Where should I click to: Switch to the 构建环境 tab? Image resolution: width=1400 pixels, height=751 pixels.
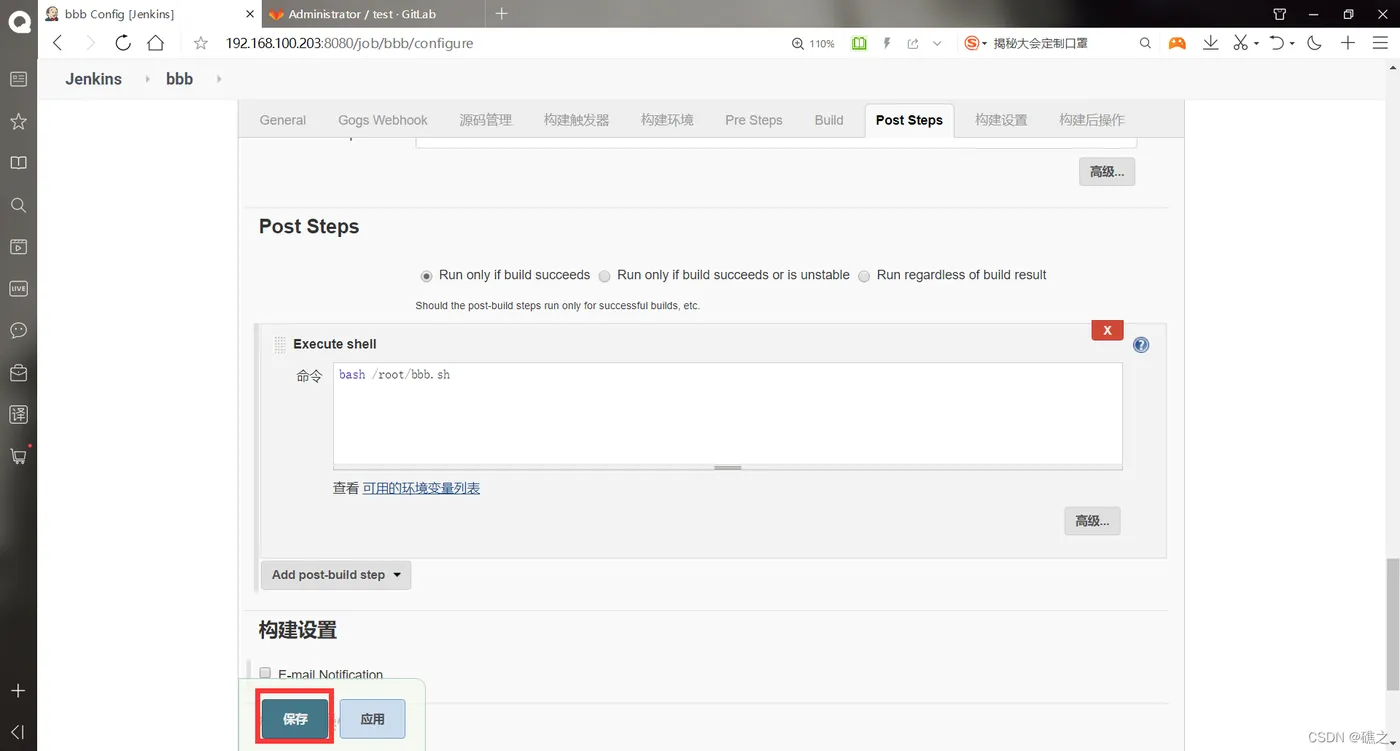(x=667, y=120)
